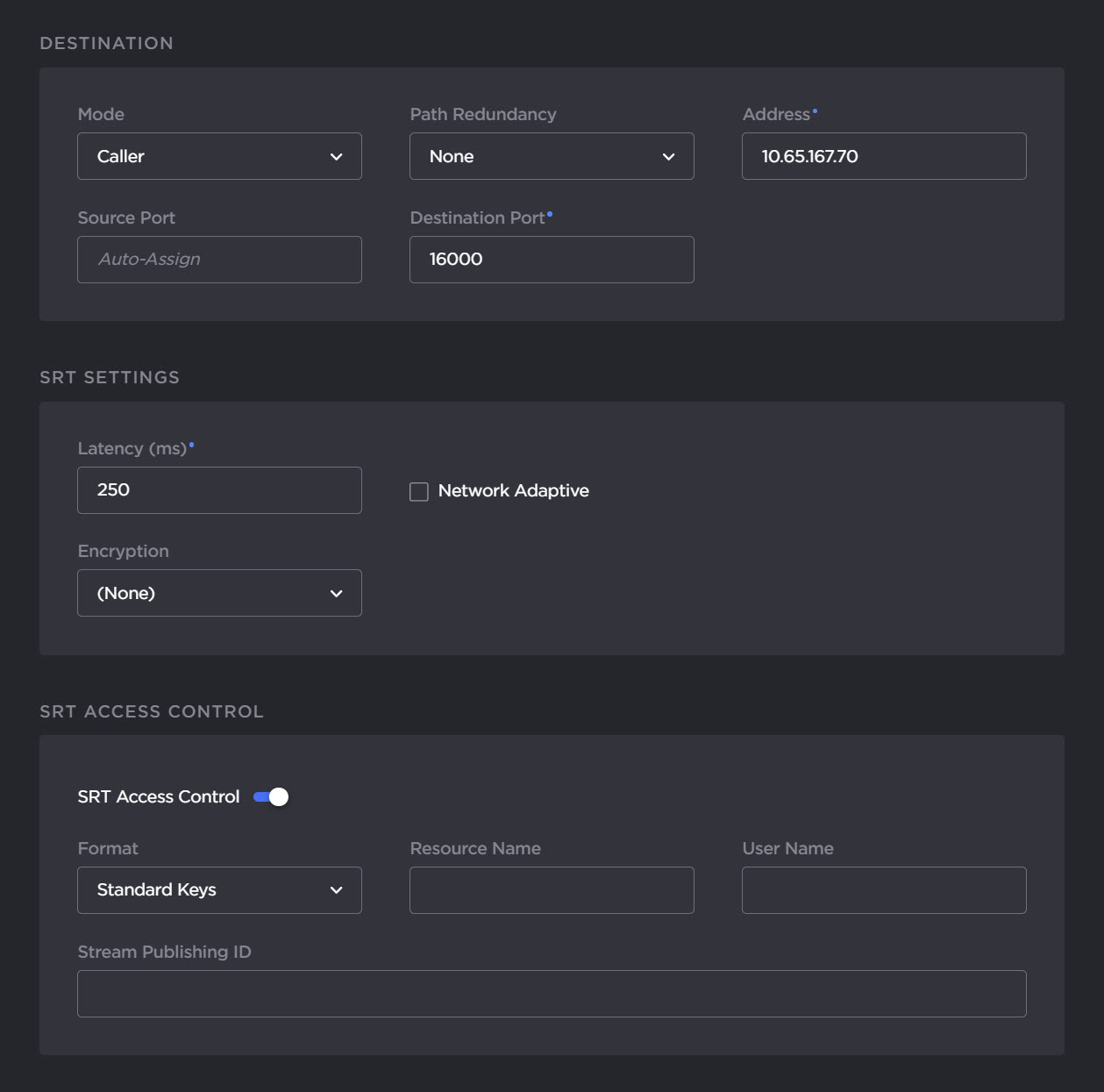The width and height of the screenshot is (1104, 1092).
Task: Disable the SRT Access Control toggle
Action: tap(270, 796)
